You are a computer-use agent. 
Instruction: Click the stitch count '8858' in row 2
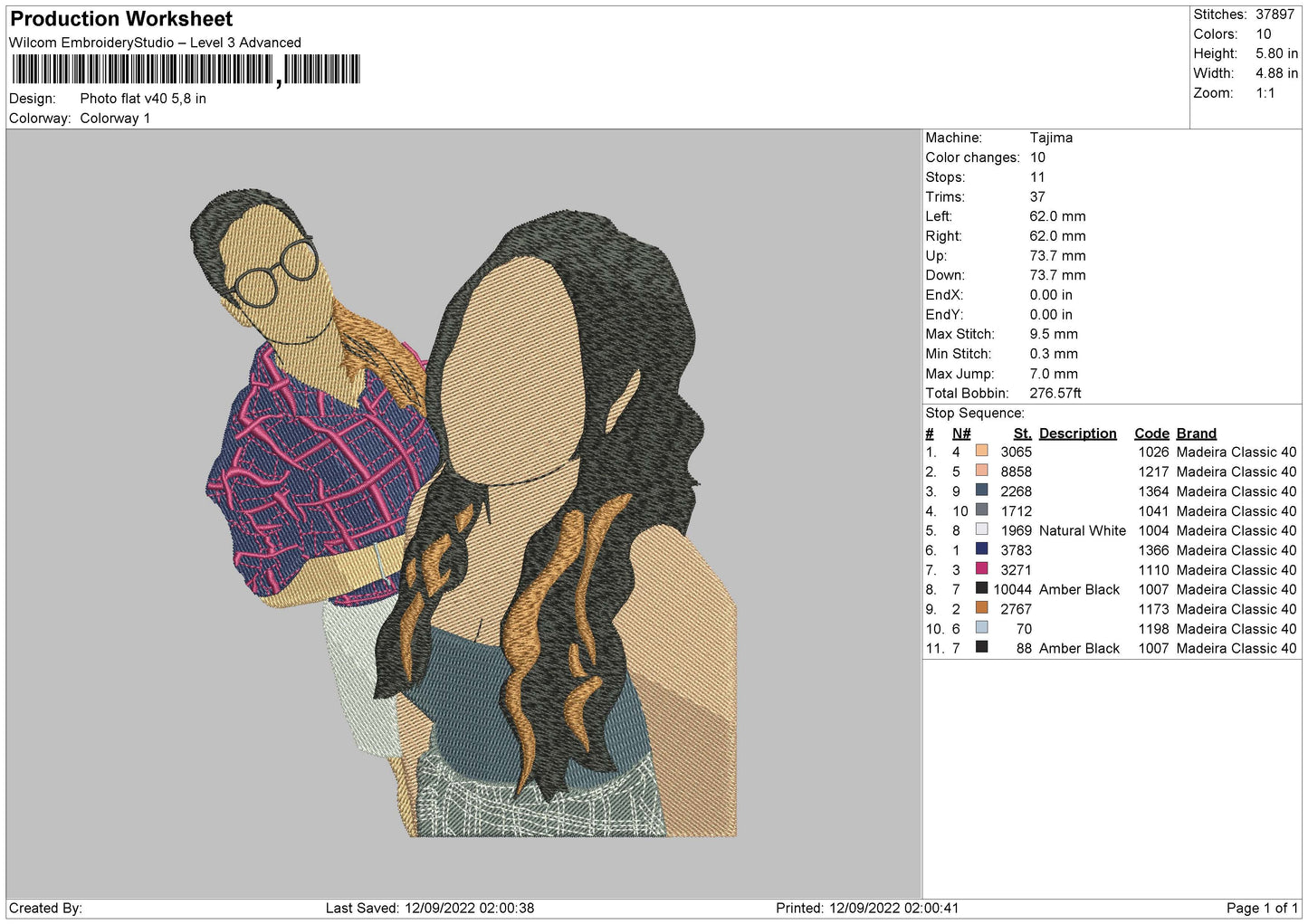click(1016, 472)
